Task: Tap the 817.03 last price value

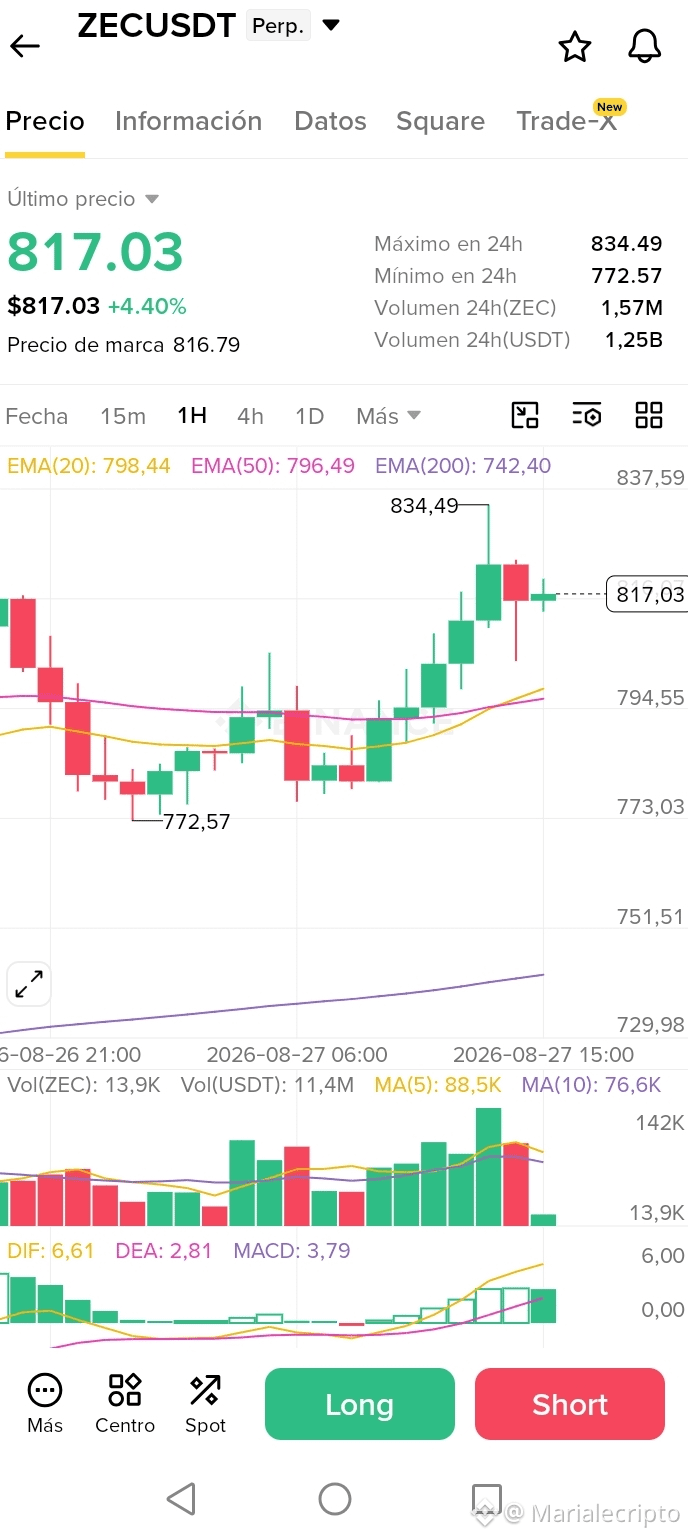Action: coord(96,252)
